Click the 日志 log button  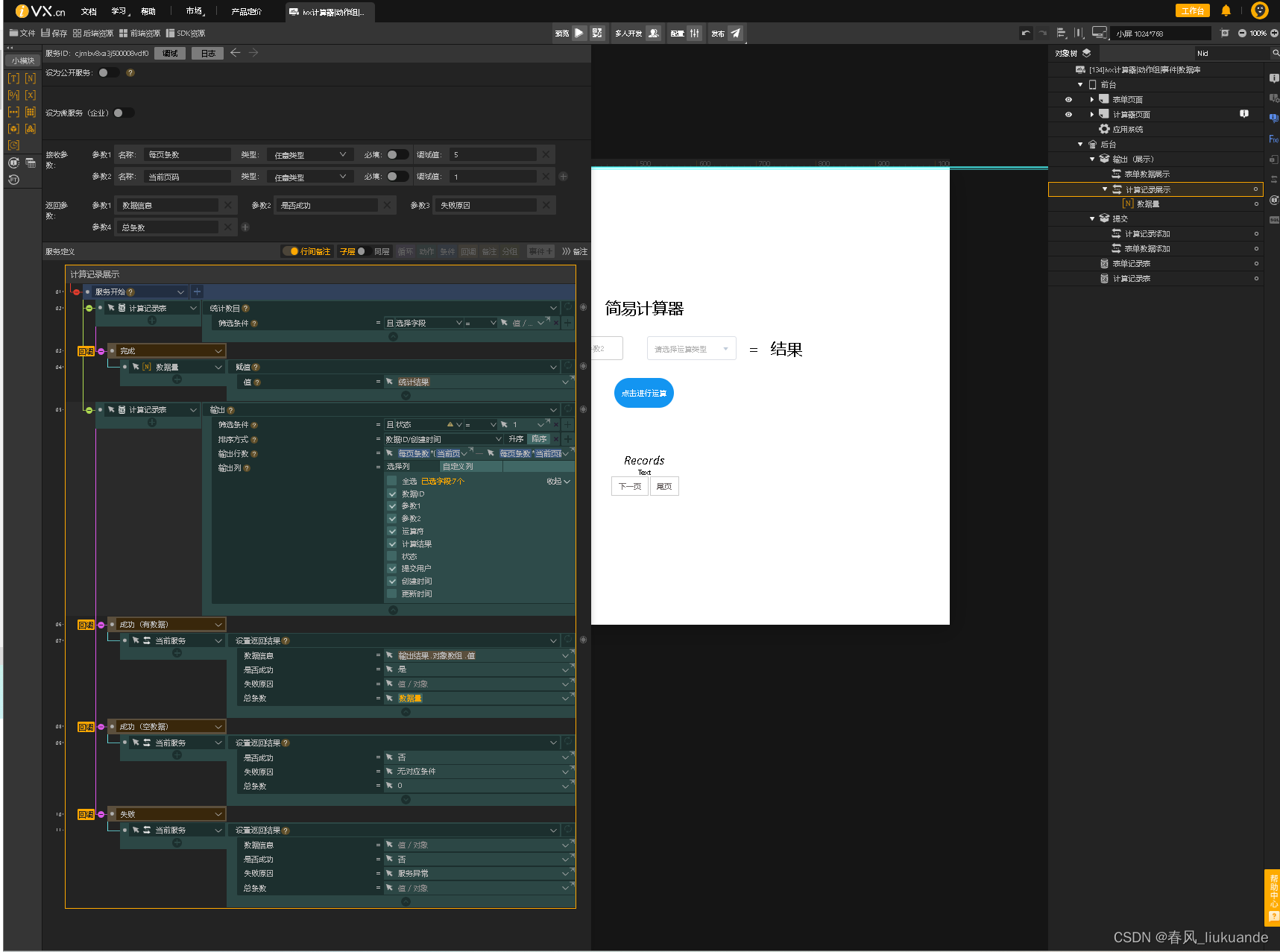pos(208,53)
